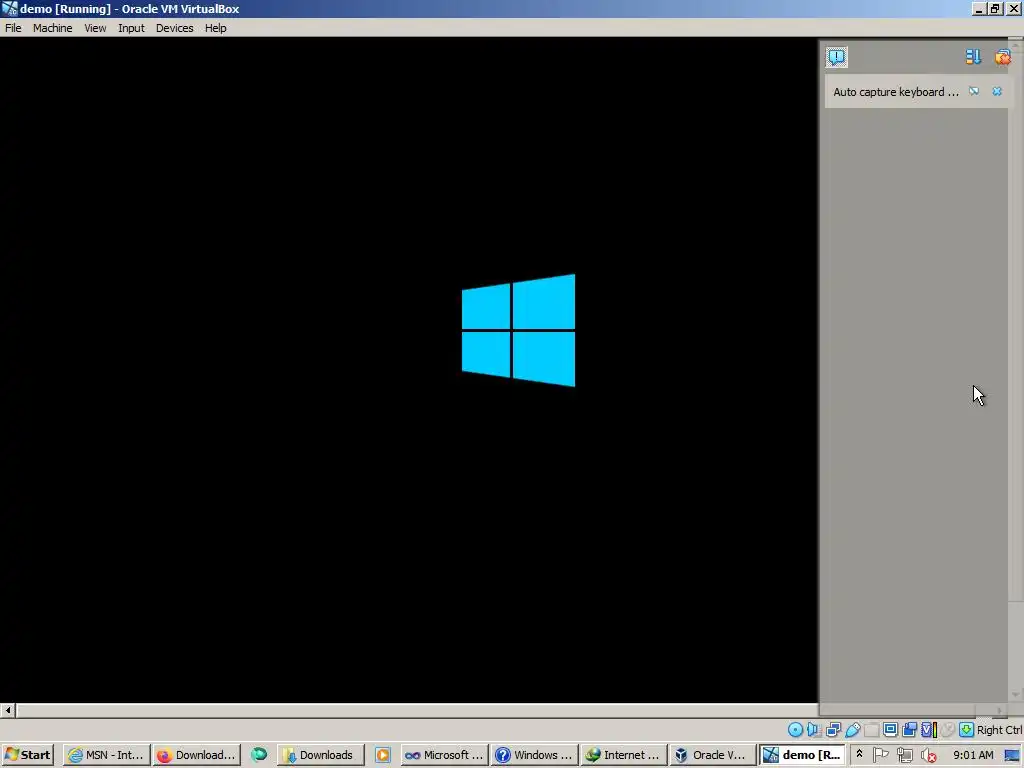Switch to the Oracle VirtualBox Manager taskbar button
The image size is (1024, 768).
click(712, 755)
